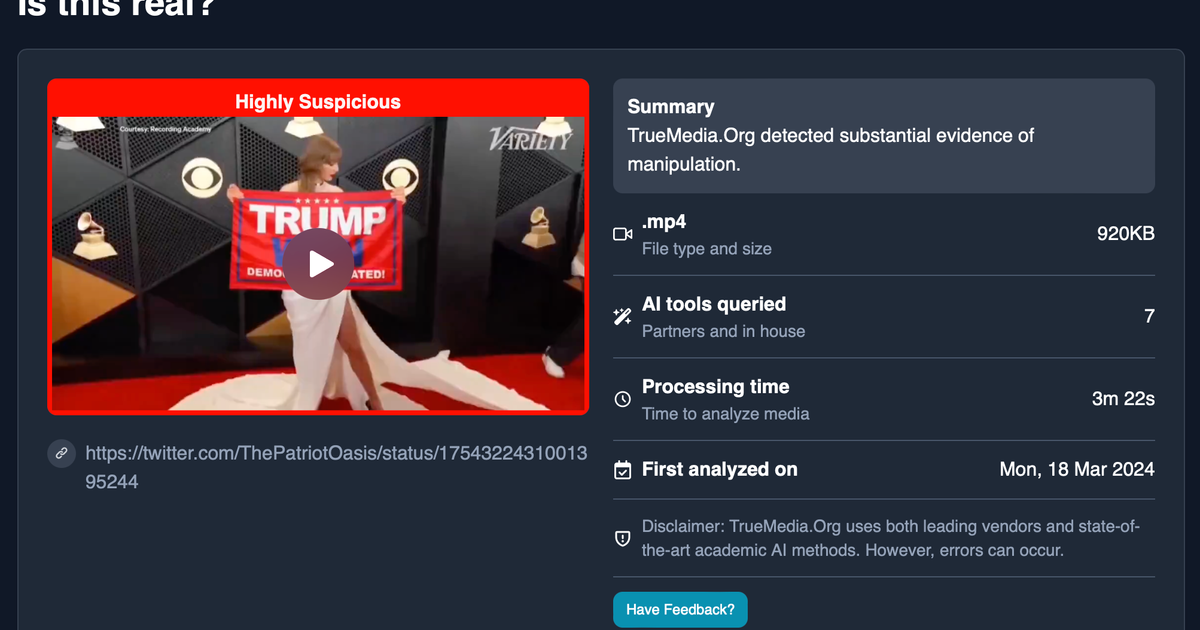The width and height of the screenshot is (1200, 630).
Task: Click the Processing time row label
Action: pos(715,387)
